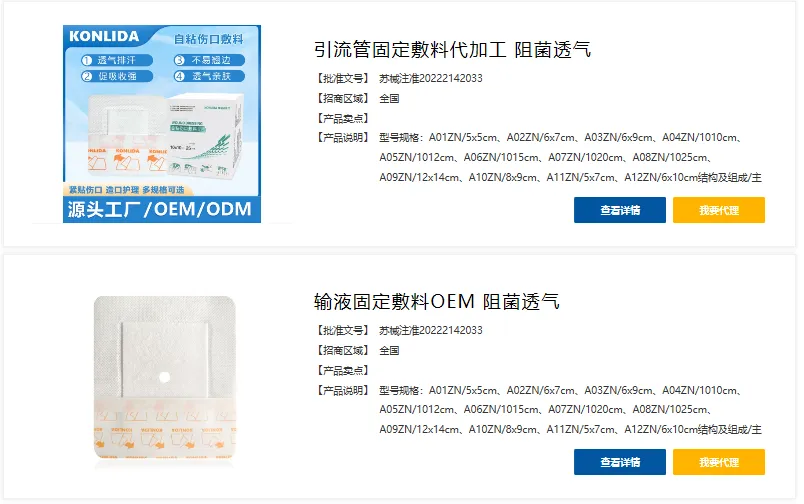Click the 产品说明 specifications text of 引流管固定敷料

570,157
